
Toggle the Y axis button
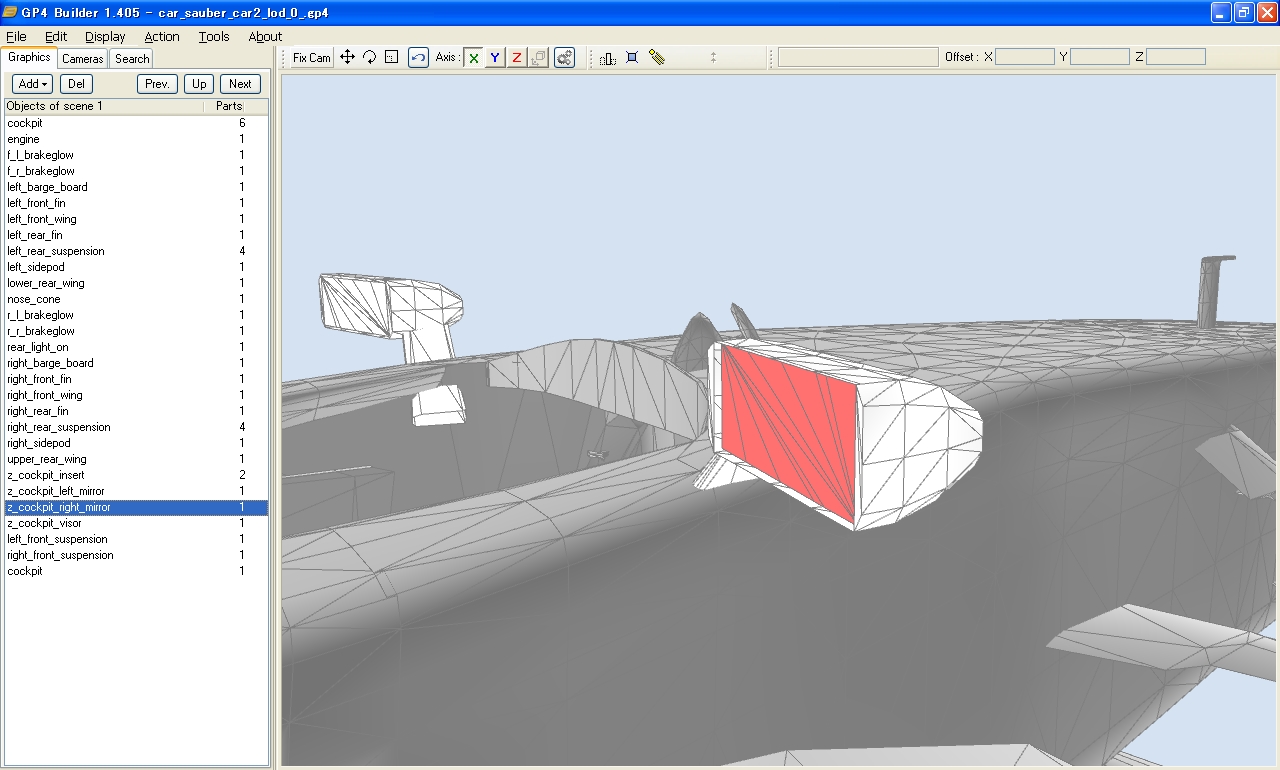[495, 57]
